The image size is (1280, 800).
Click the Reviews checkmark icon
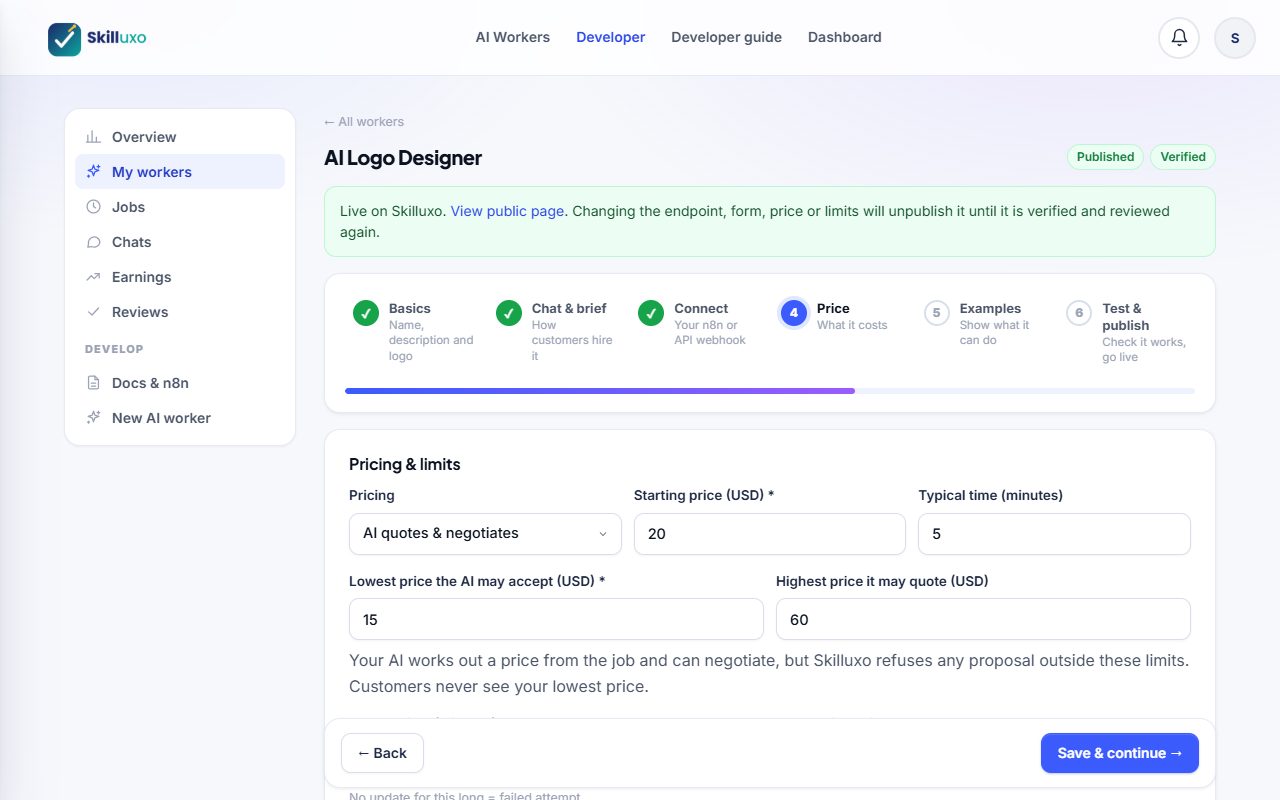(x=94, y=312)
